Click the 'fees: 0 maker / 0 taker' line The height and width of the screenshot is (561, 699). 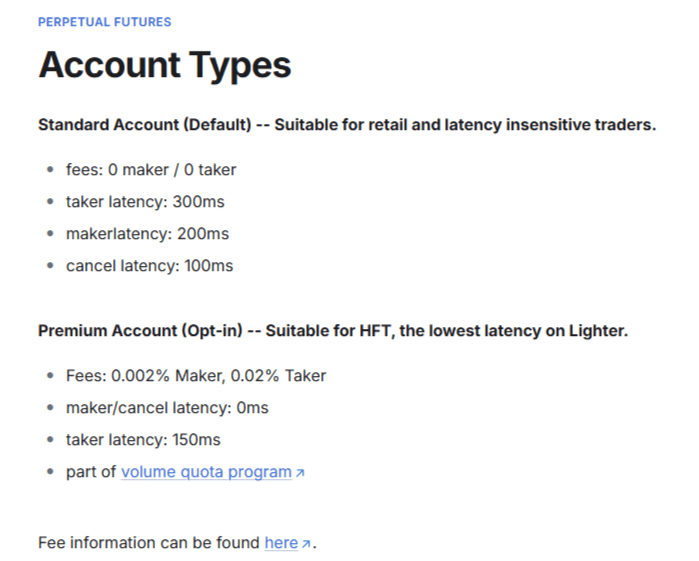(x=151, y=170)
